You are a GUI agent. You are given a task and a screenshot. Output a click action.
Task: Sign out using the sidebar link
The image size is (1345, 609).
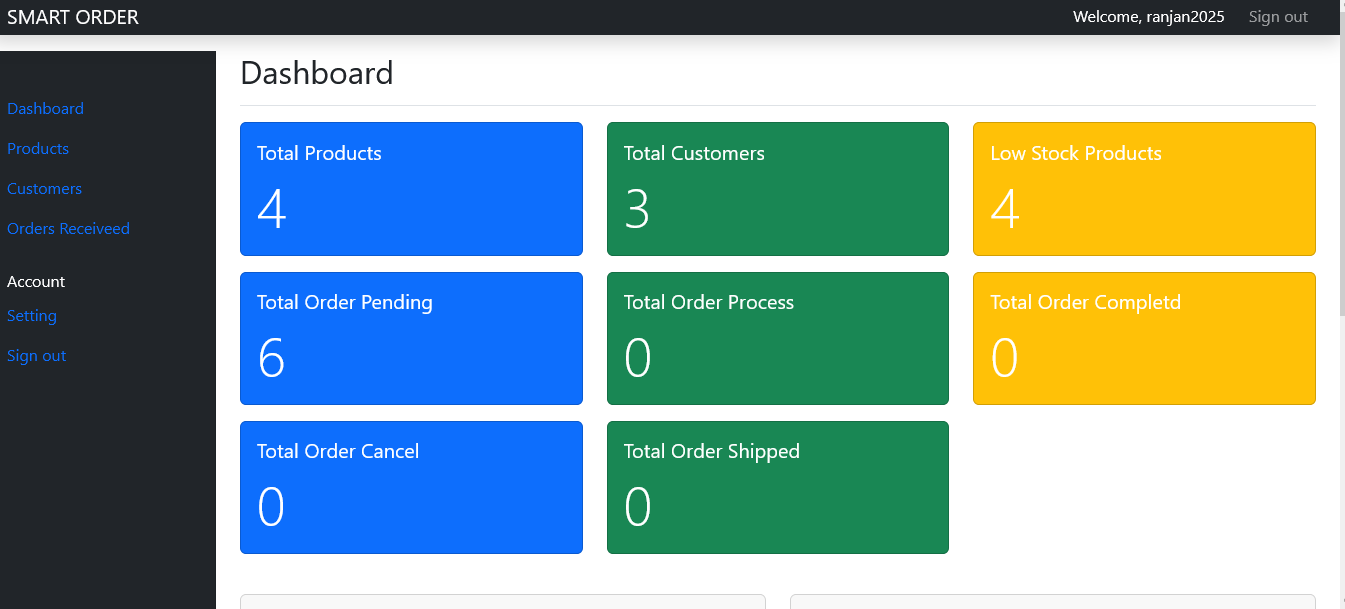pyautogui.click(x=36, y=355)
